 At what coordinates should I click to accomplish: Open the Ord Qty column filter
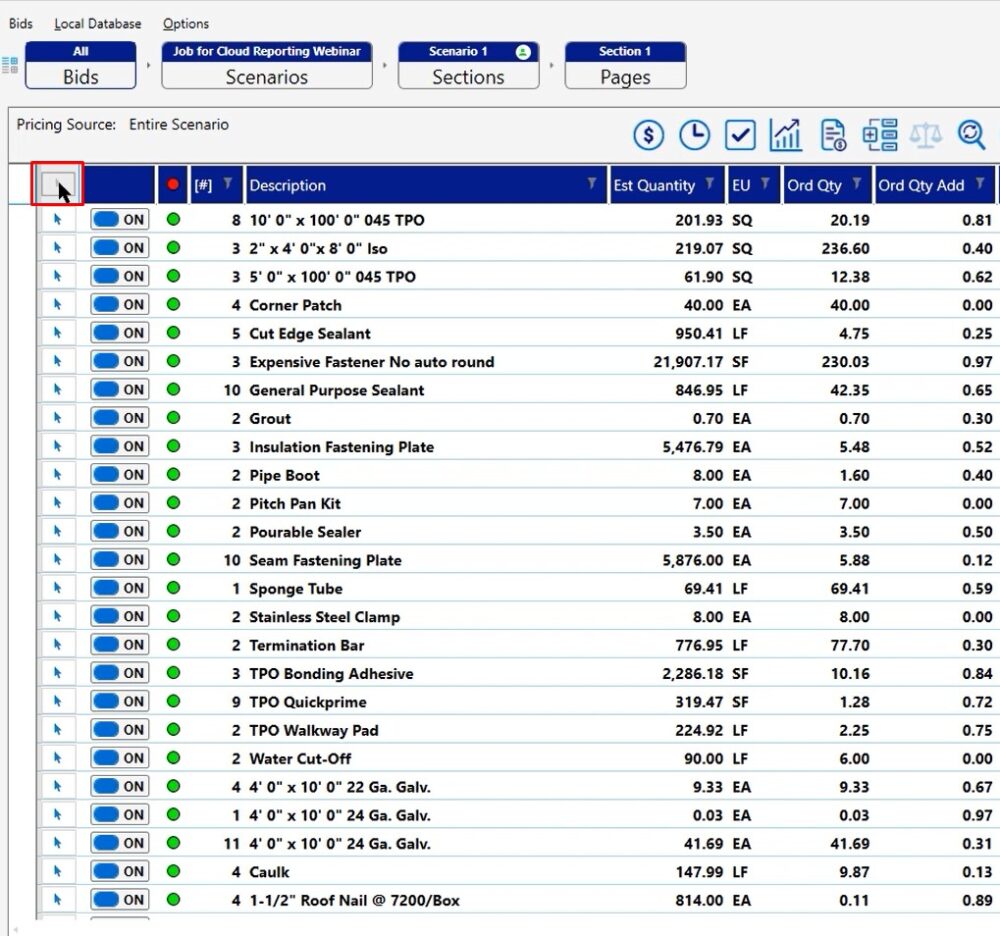(x=853, y=185)
